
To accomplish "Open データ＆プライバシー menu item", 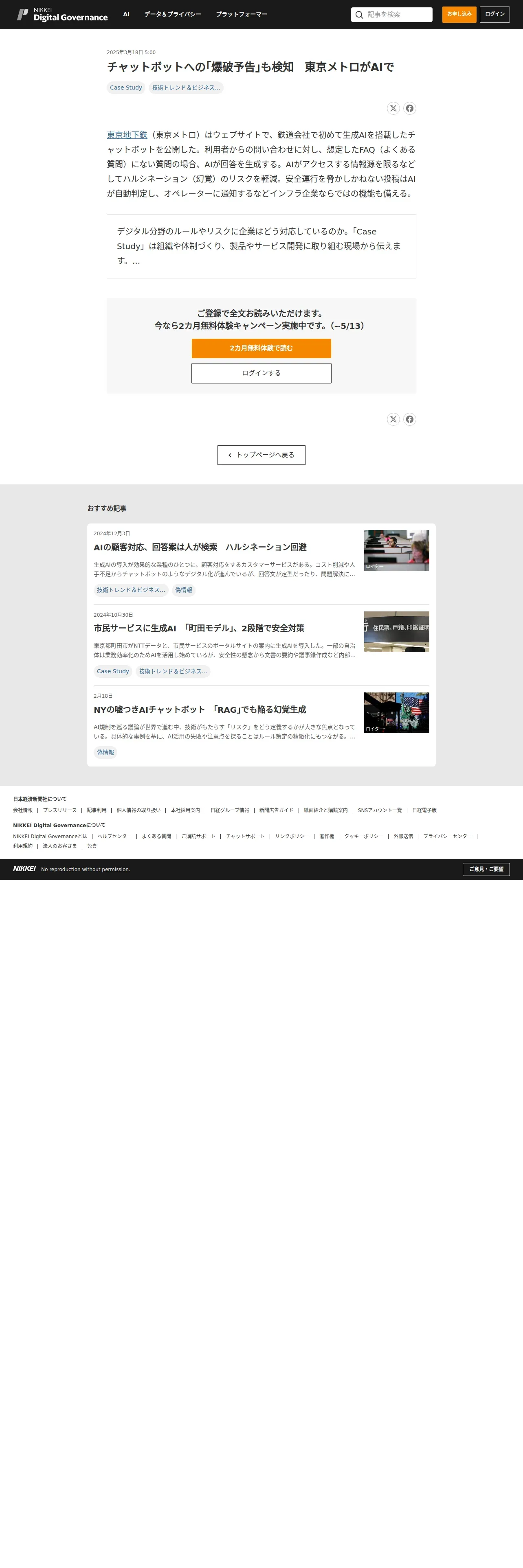I will point(173,15).
